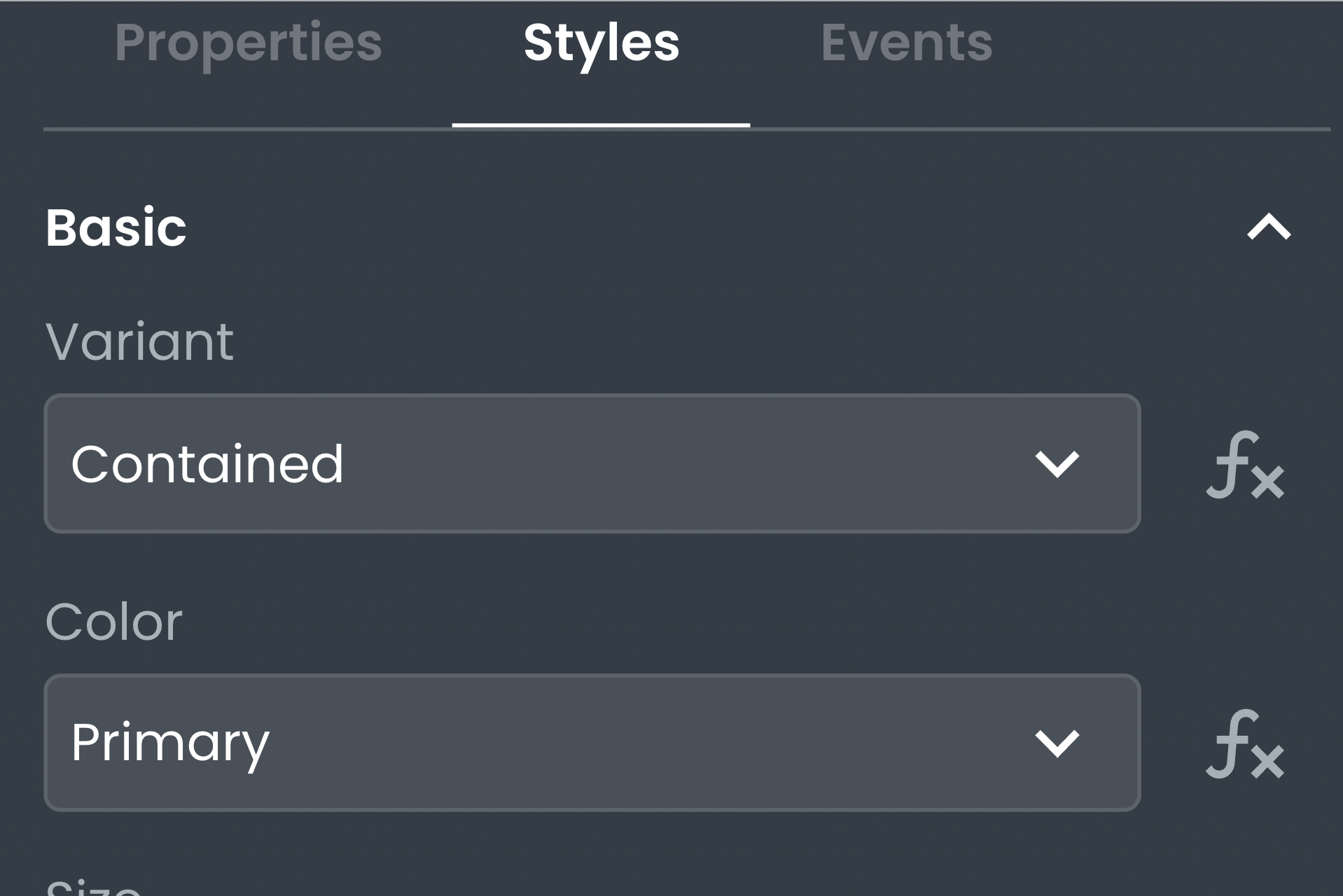The height and width of the screenshot is (896, 1343).
Task: Toggle the fx expression icon for Variant
Action: coord(1245,465)
